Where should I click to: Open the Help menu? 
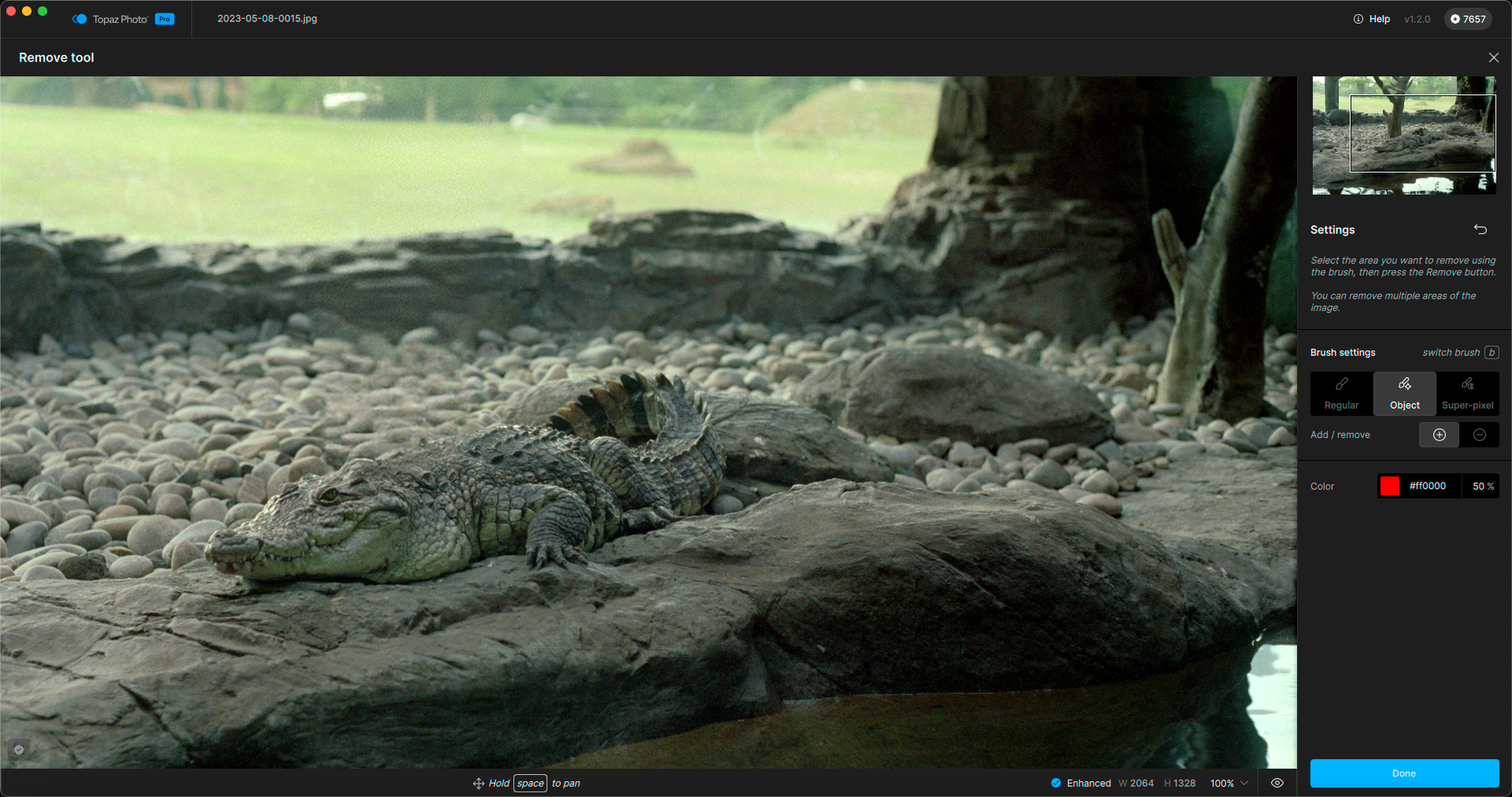(1371, 19)
